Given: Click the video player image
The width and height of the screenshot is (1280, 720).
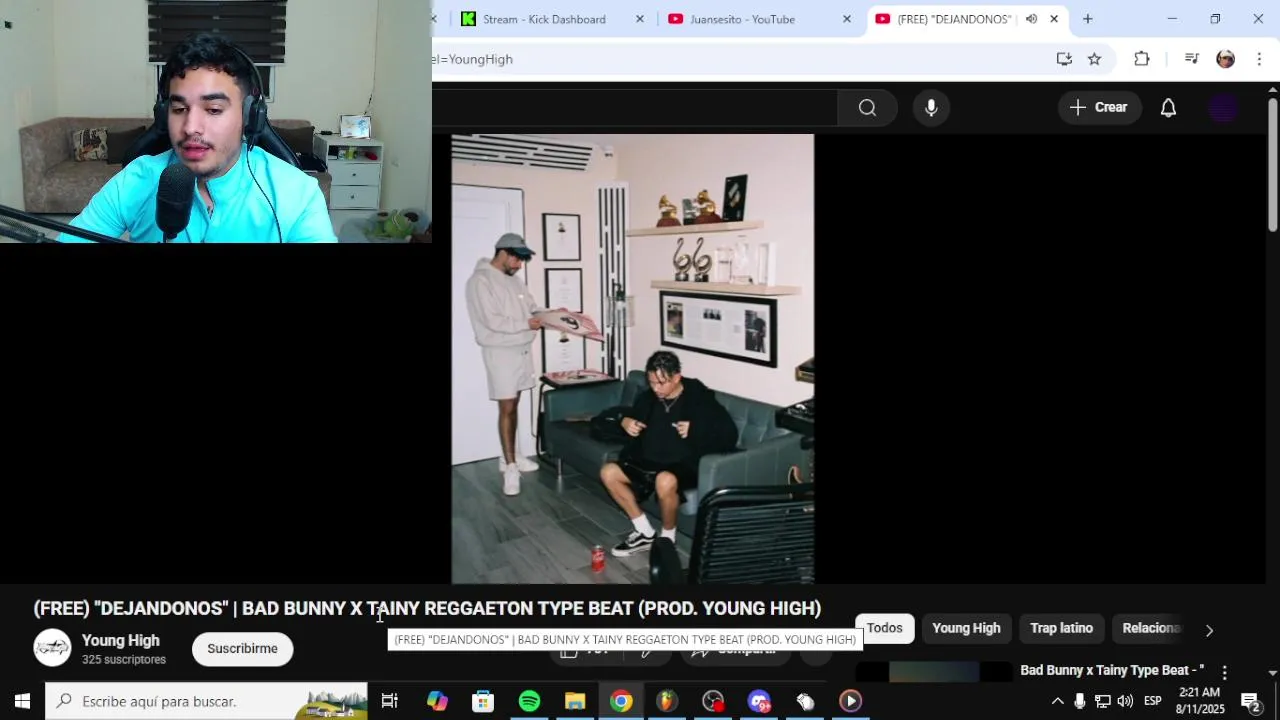Looking at the screenshot, I should tap(632, 358).
